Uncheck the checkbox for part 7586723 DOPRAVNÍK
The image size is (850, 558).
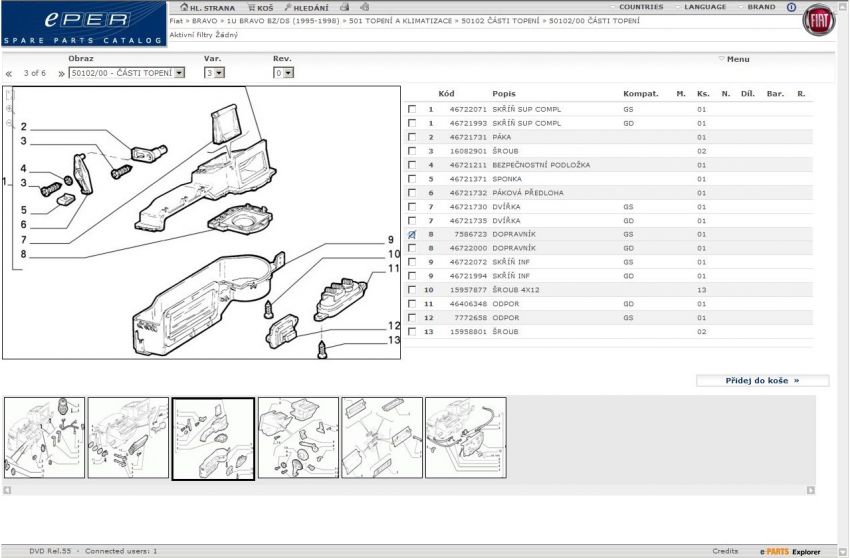[412, 235]
